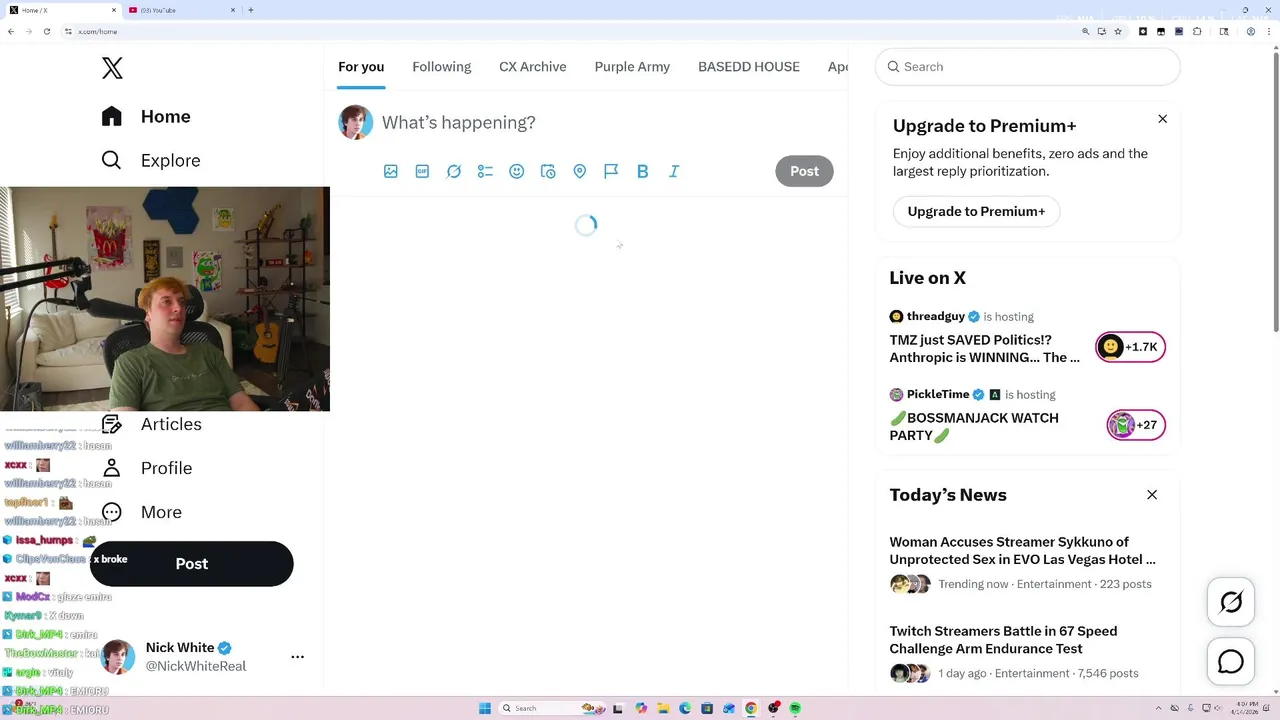Click the page scrollbar thumb
The height and width of the screenshot is (720, 1280).
(1275, 190)
